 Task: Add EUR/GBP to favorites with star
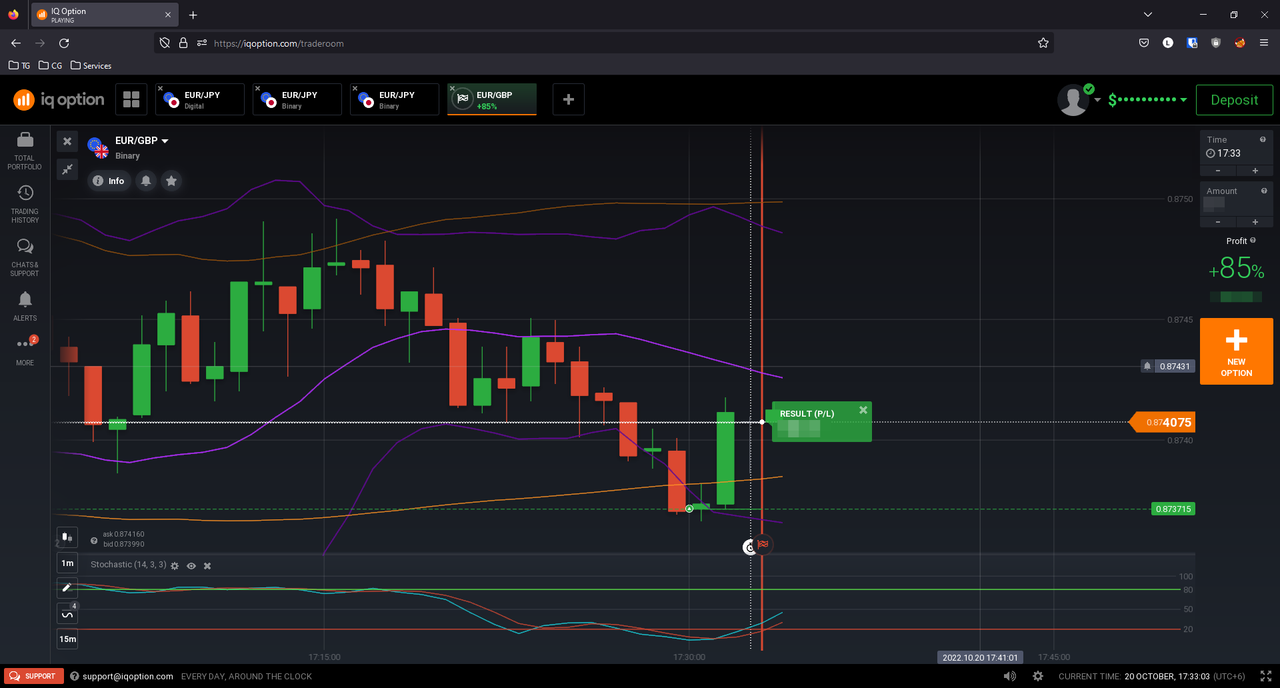coord(171,181)
